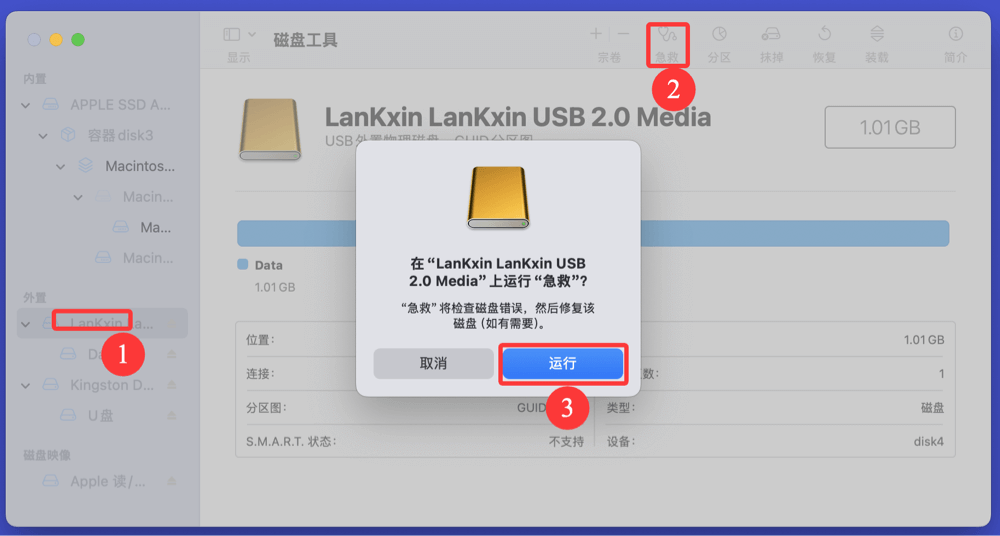Click the Mount (装载) icon

tap(877, 34)
